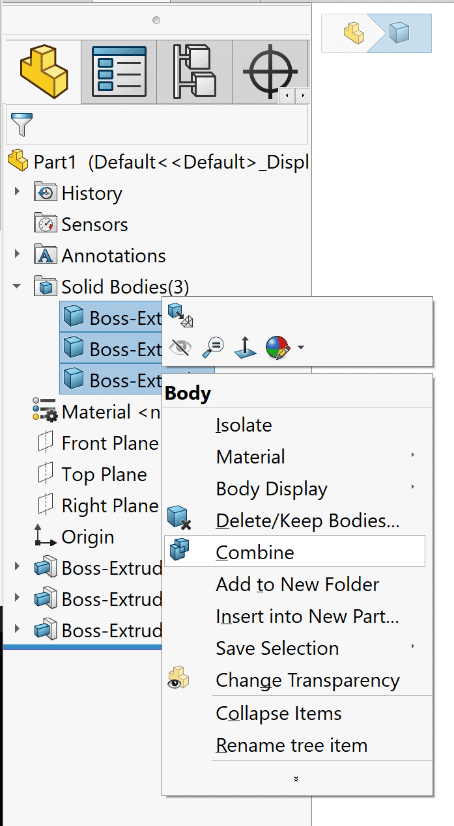Click the Normal To icon in context toolbar
Image resolution: width=454 pixels, height=826 pixels.
[x=245, y=348]
